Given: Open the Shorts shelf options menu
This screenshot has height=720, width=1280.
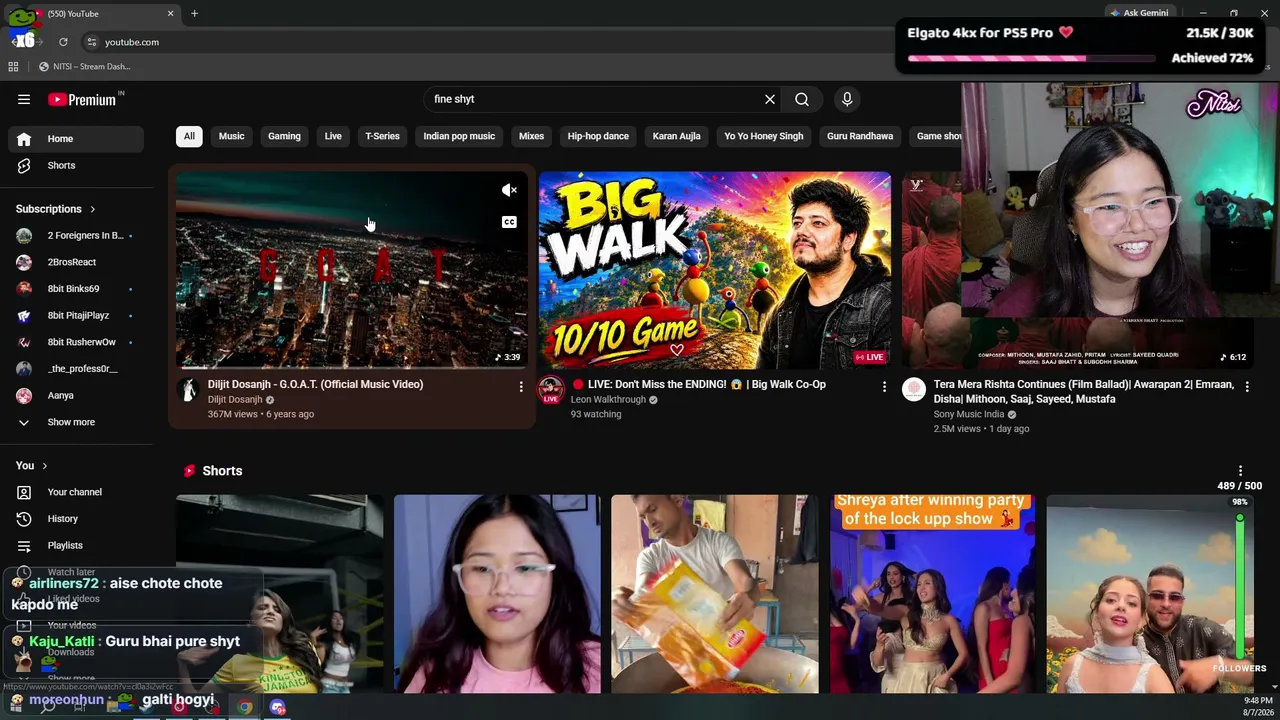Looking at the screenshot, I should [1240, 471].
